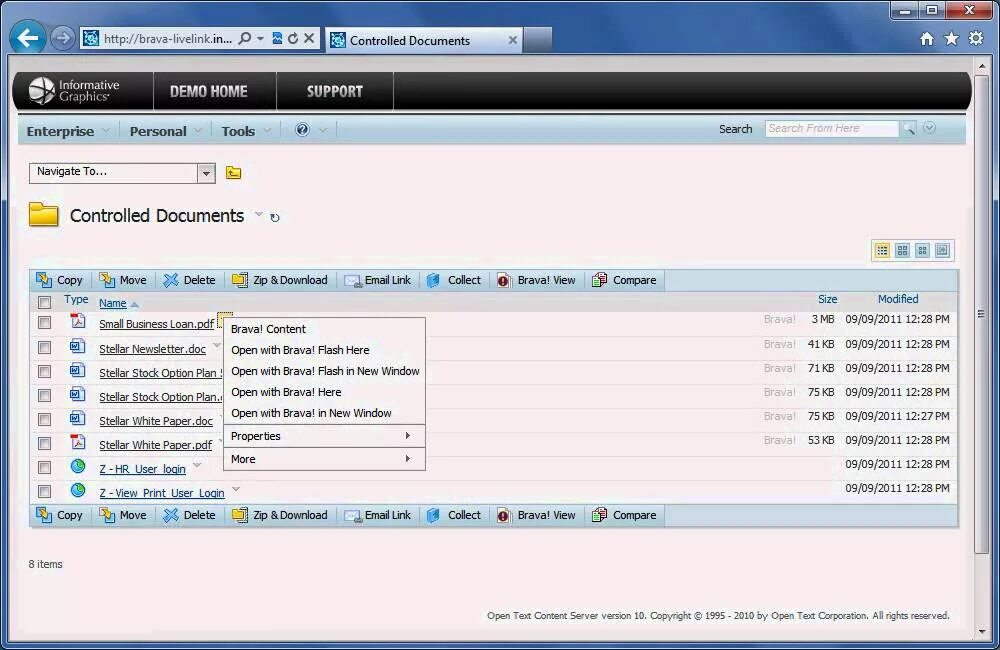Select the last view mode icon
The height and width of the screenshot is (650, 1000).
[943, 250]
